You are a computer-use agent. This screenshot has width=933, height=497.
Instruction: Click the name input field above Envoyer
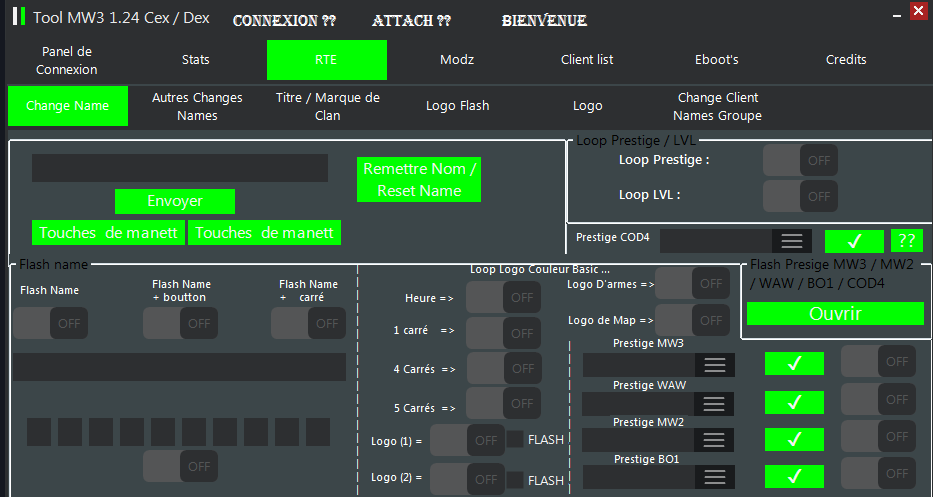pyautogui.click(x=180, y=168)
